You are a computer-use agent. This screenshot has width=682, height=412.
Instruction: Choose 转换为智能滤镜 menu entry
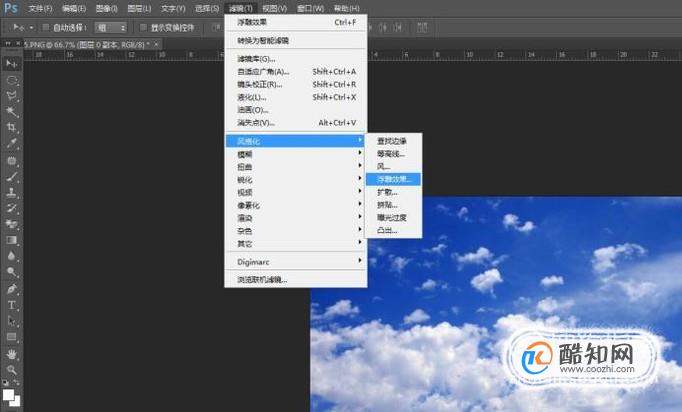296,40
